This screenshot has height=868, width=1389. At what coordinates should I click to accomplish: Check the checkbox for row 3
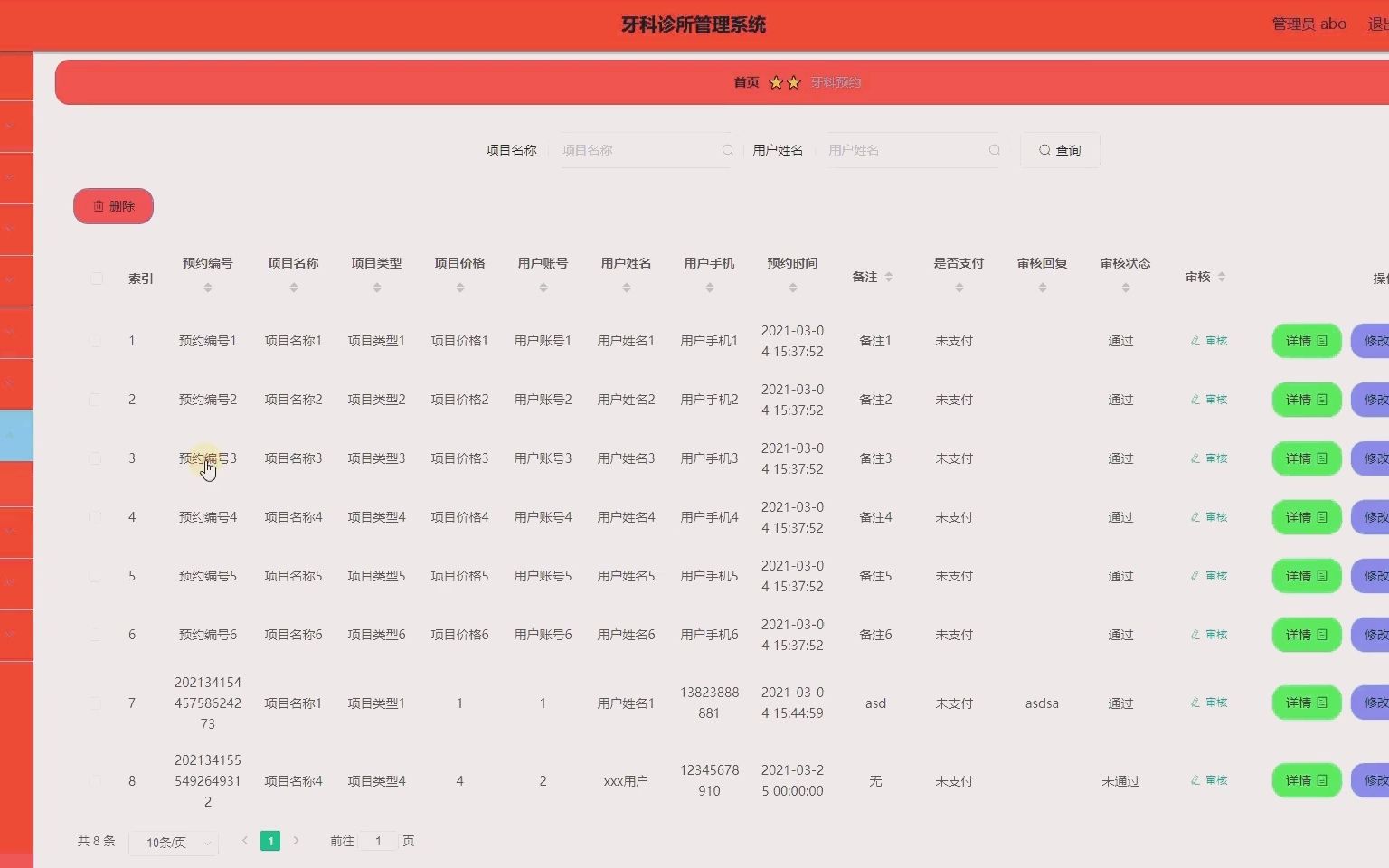point(95,458)
